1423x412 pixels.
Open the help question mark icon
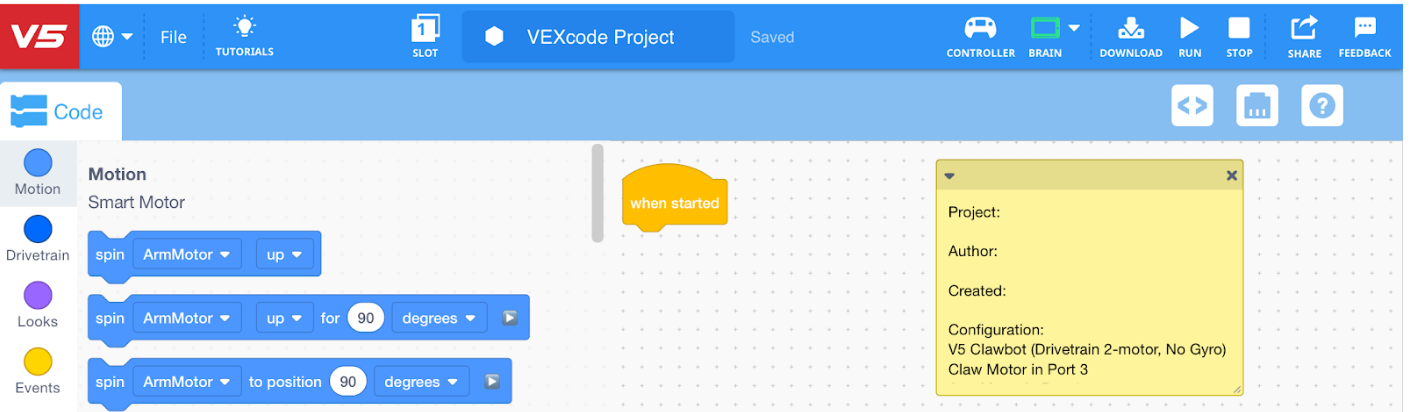[x=1322, y=105]
